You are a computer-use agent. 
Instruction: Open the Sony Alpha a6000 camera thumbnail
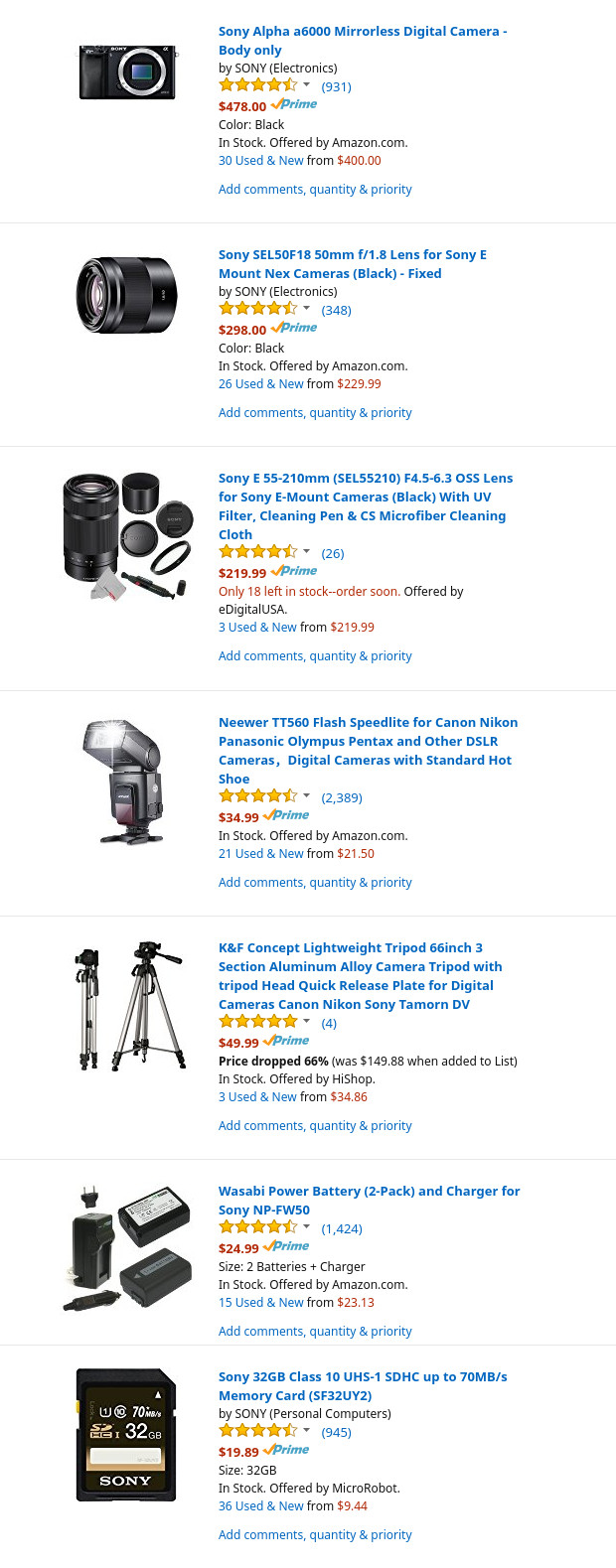click(x=127, y=71)
